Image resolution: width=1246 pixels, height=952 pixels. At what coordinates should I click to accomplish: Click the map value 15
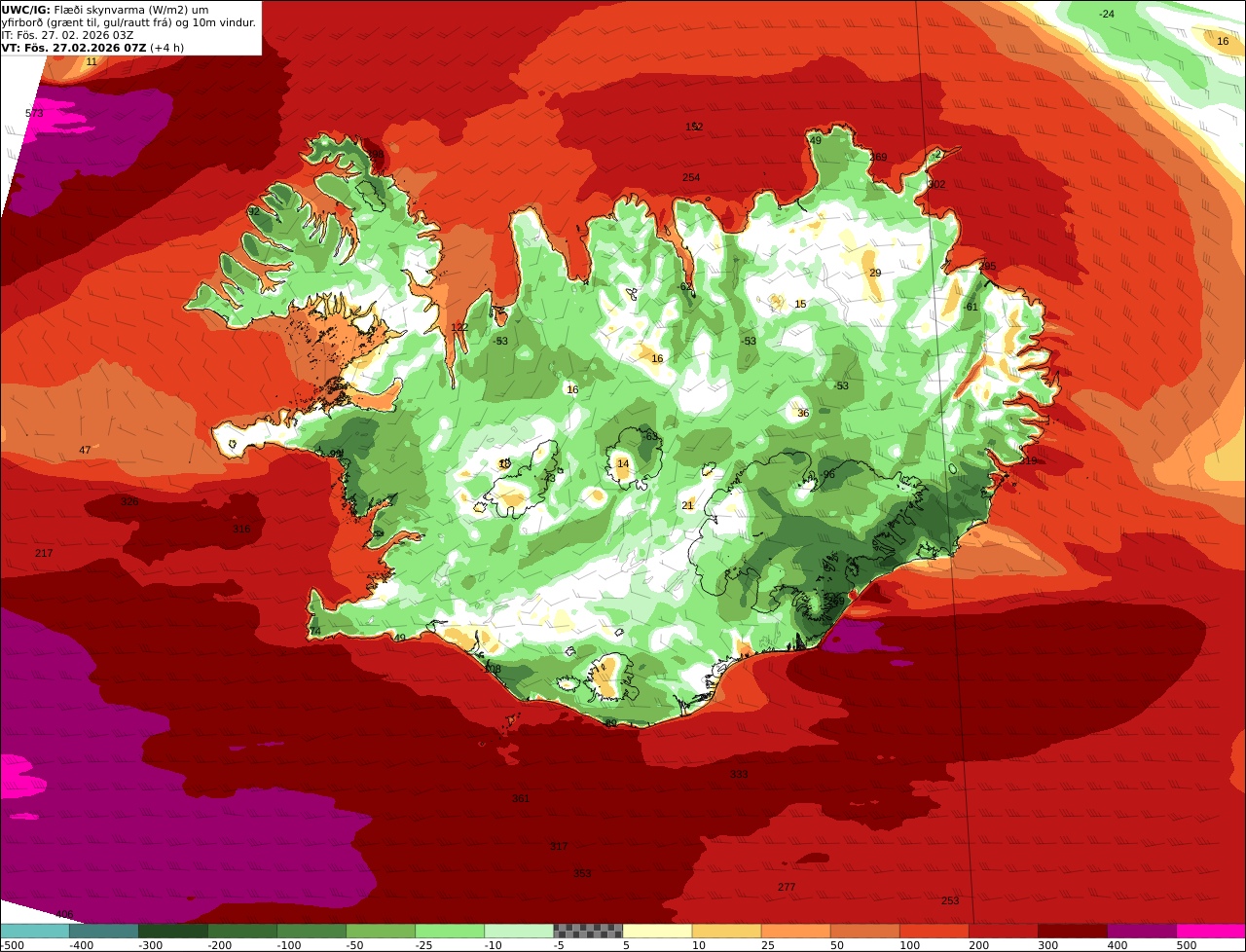point(800,304)
